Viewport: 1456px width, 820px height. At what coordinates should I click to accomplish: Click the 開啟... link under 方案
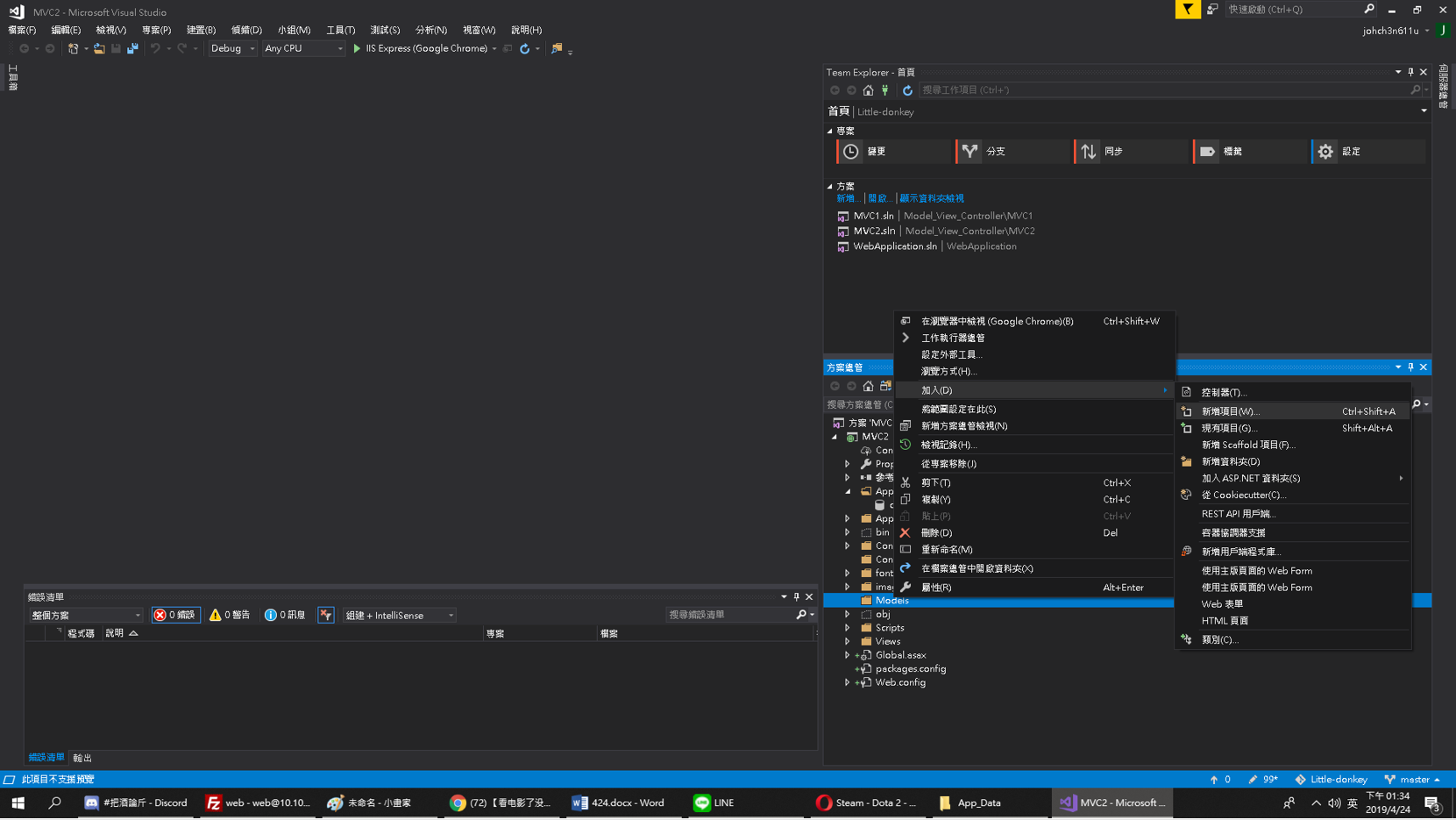879,199
